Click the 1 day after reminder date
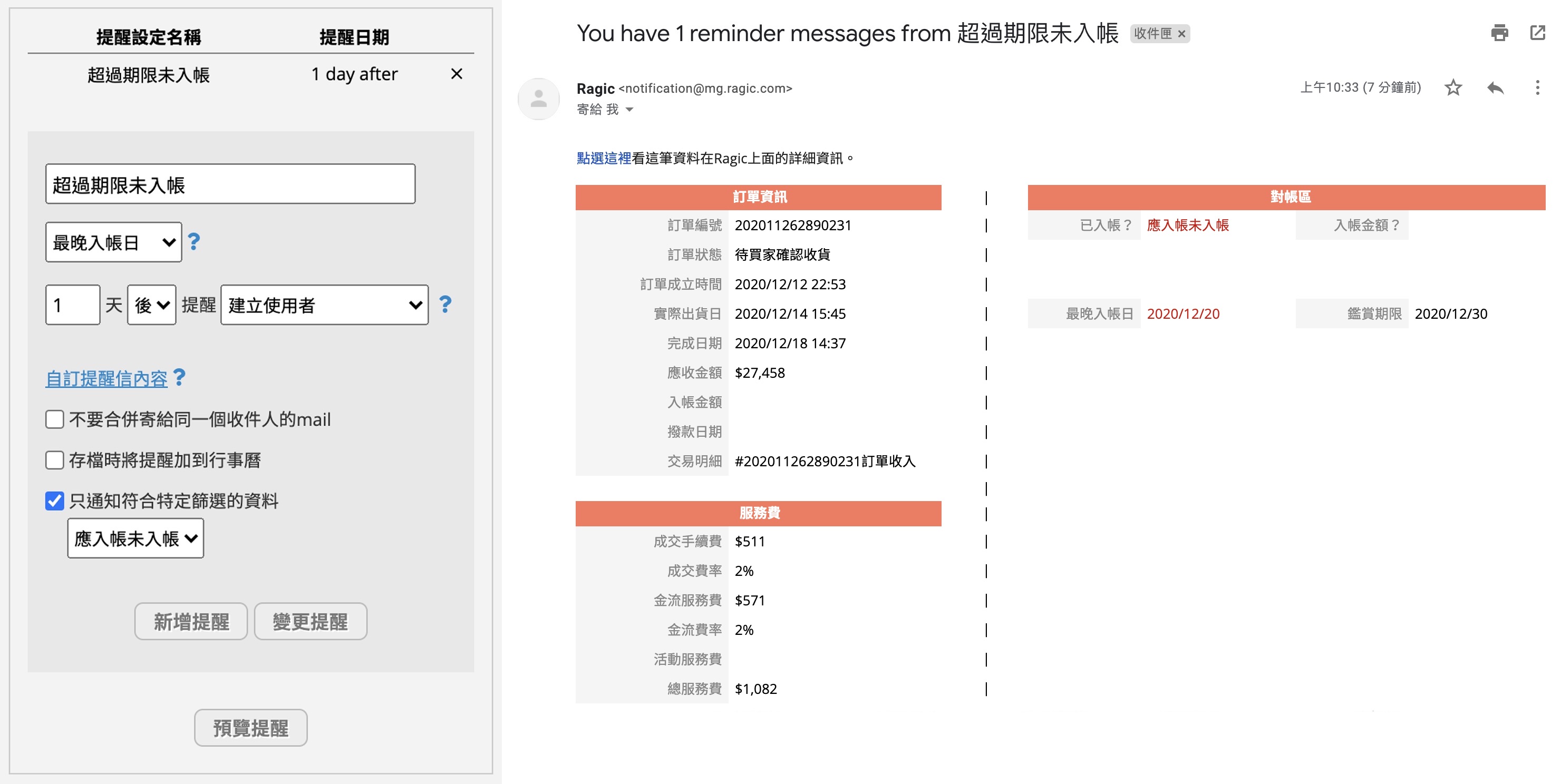The height and width of the screenshot is (784, 1561). point(354,74)
